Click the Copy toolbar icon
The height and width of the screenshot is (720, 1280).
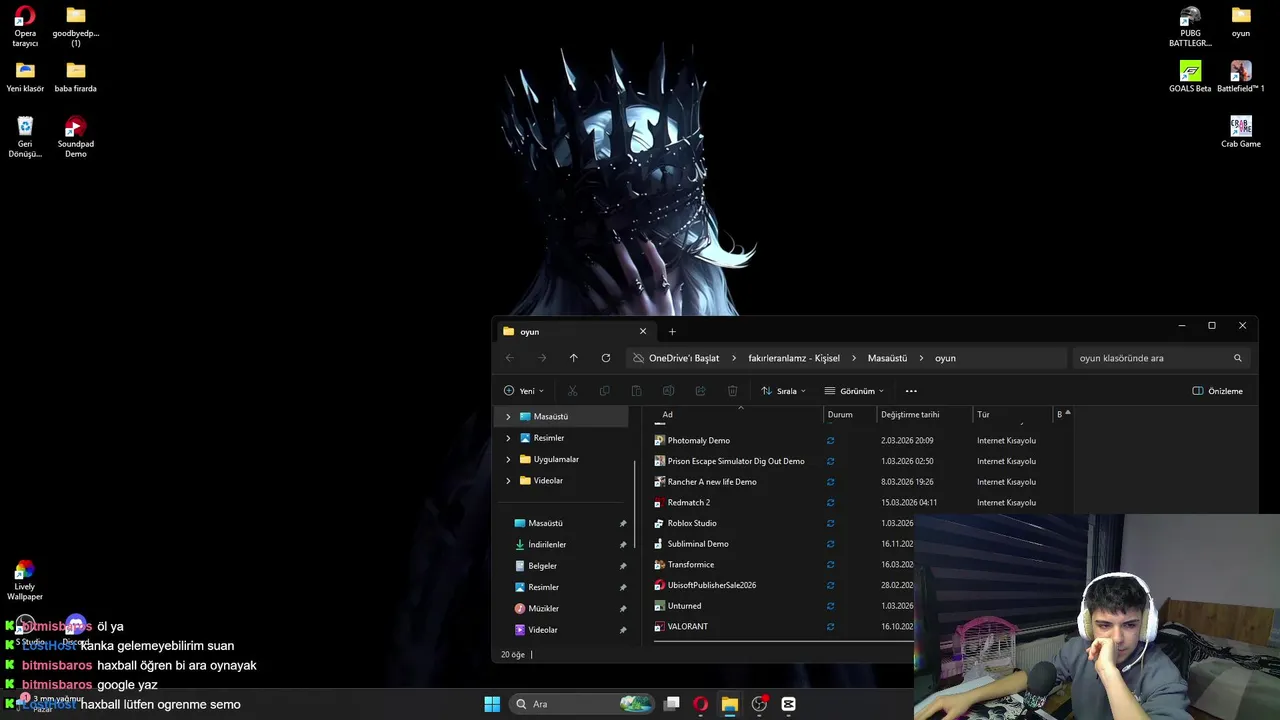click(604, 391)
